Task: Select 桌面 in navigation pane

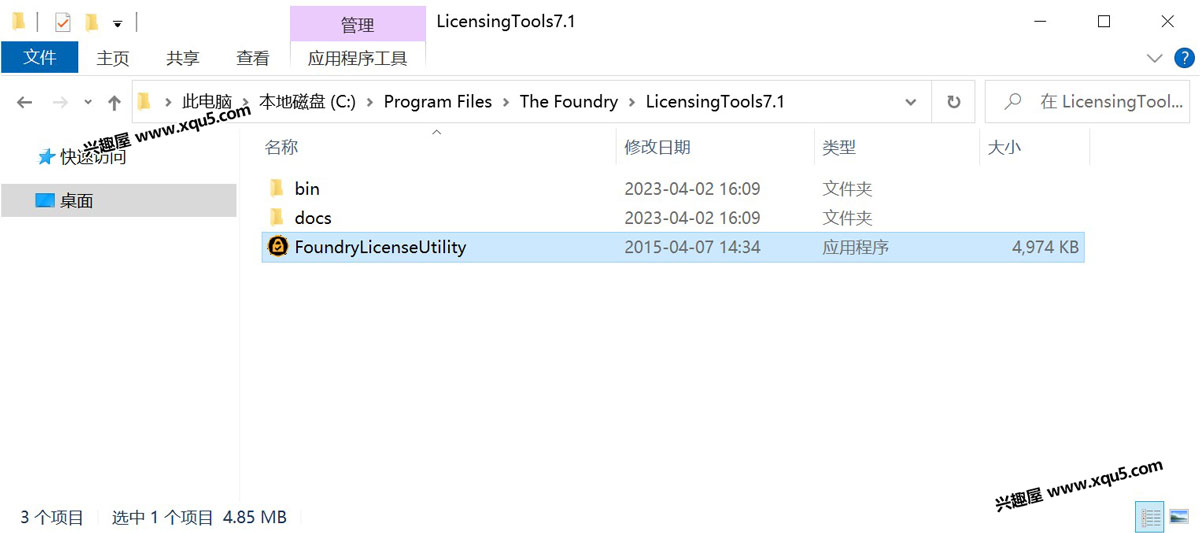Action: [x=77, y=201]
